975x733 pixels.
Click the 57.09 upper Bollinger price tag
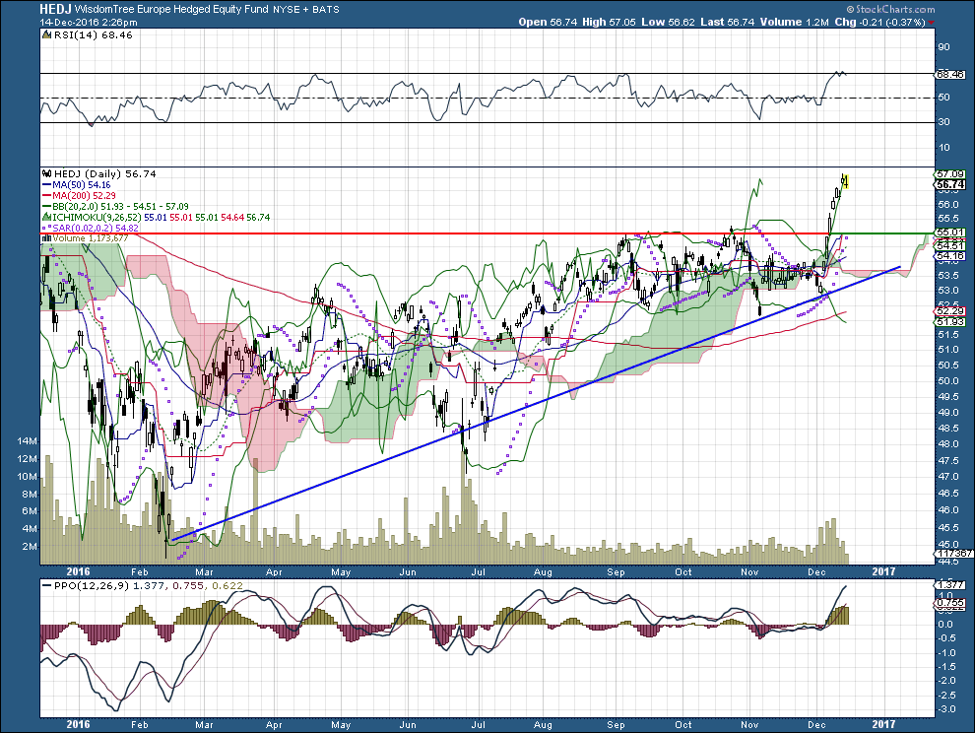coord(951,174)
